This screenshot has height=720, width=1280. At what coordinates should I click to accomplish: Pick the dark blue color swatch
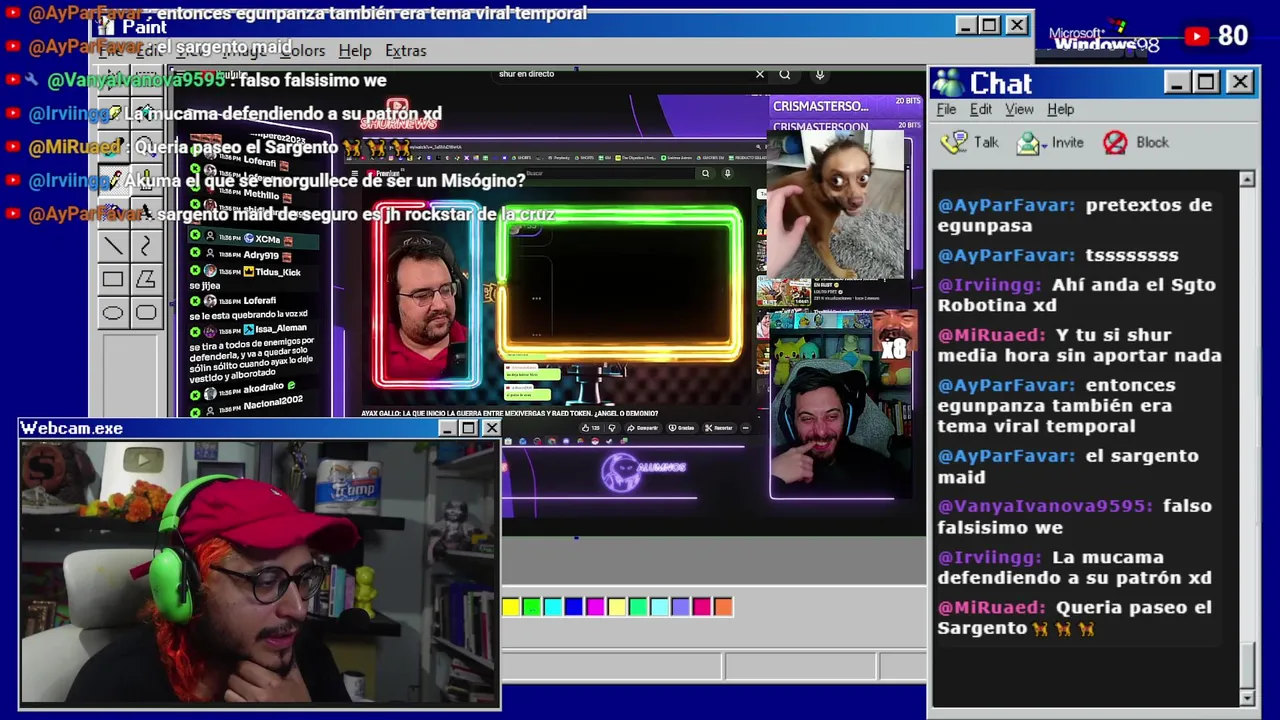[x=574, y=607]
